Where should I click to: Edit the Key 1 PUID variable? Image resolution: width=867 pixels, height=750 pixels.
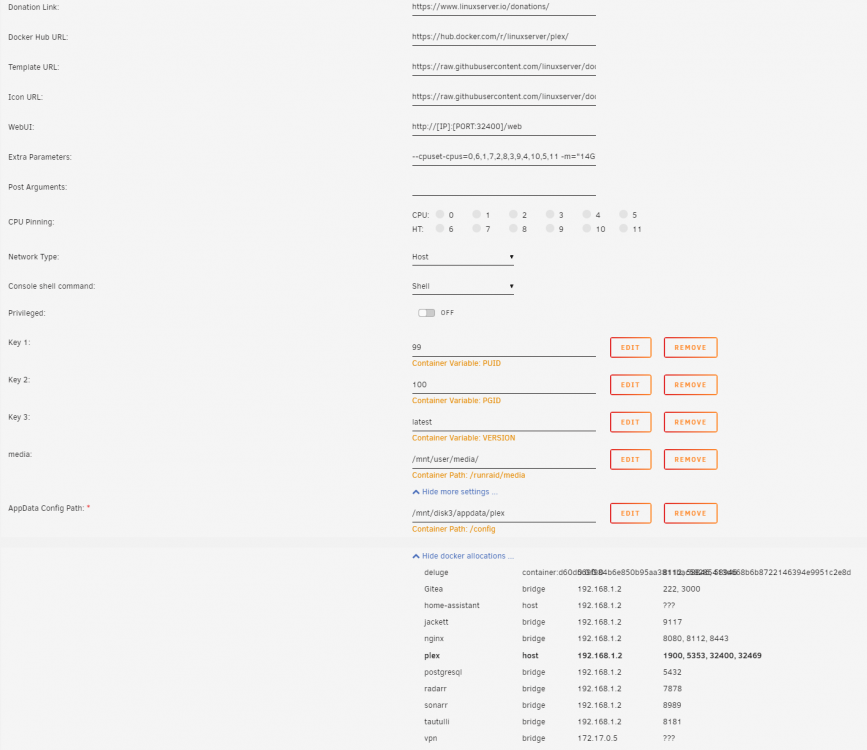(x=630, y=347)
